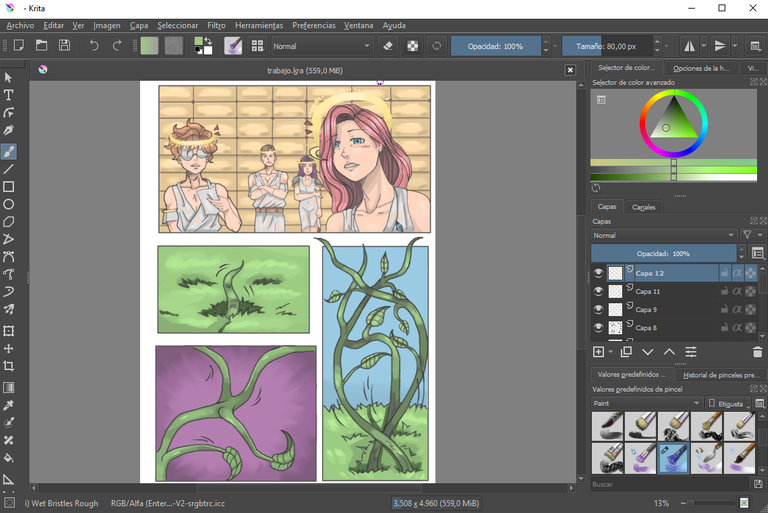
Task: Open the Capa menu
Action: pos(139,25)
